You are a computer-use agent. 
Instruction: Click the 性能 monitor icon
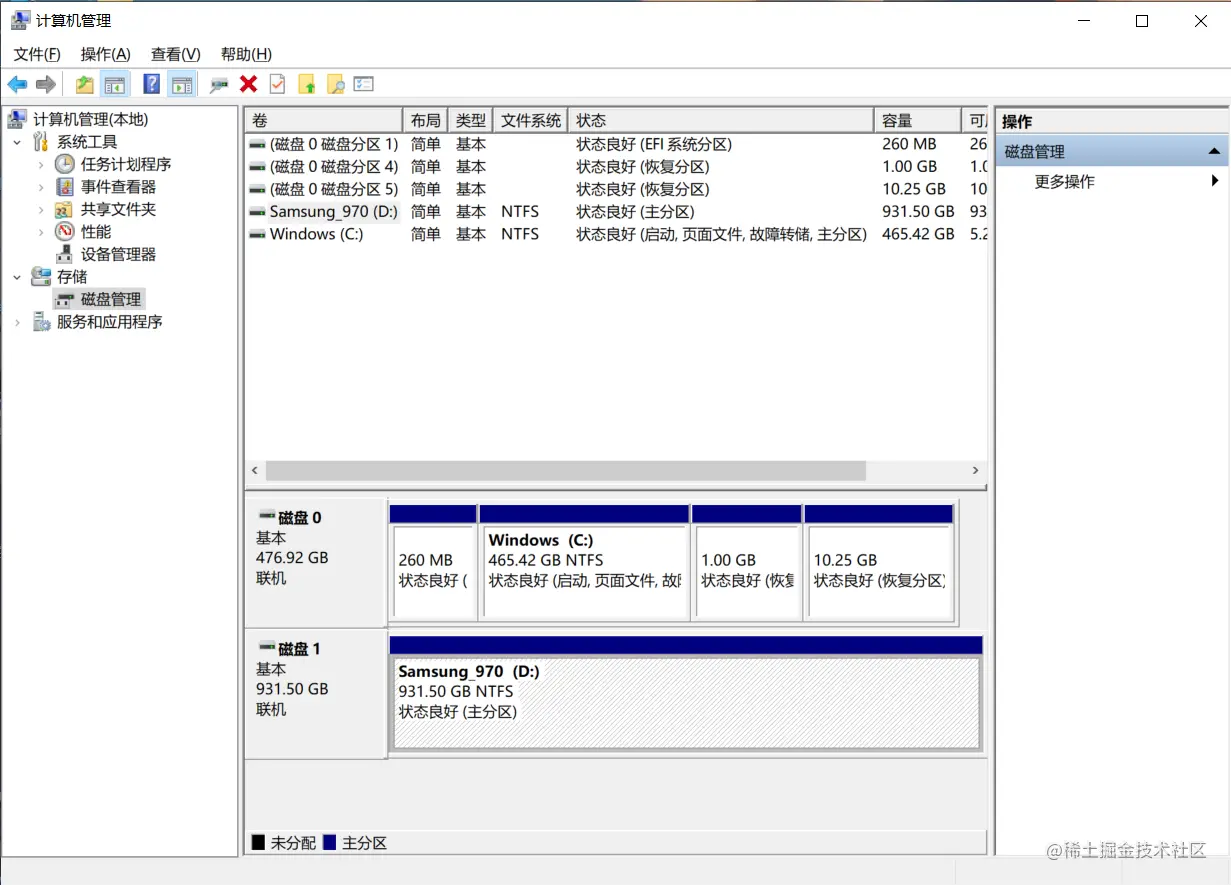[65, 232]
